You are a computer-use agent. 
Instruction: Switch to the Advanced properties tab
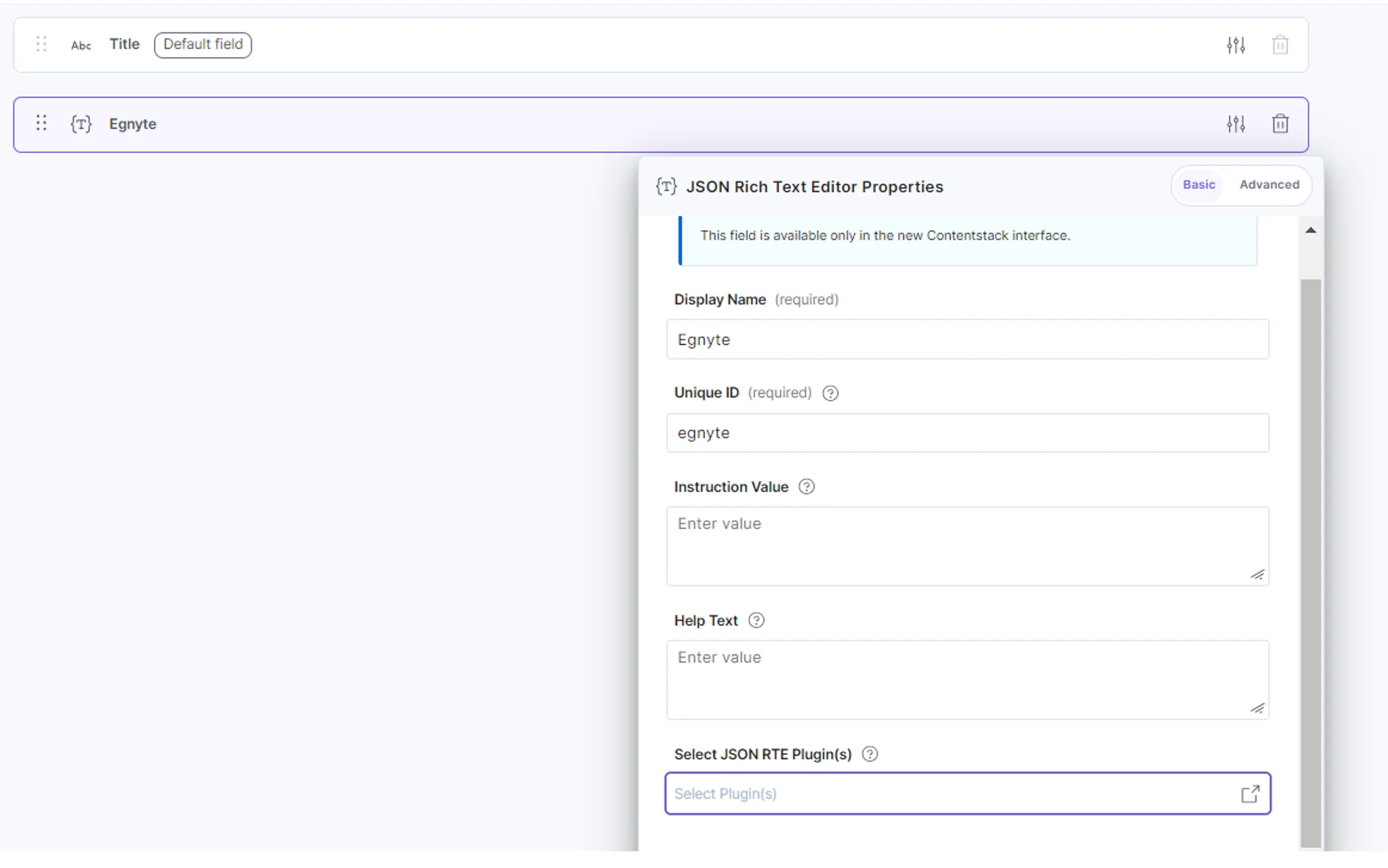[1269, 185]
